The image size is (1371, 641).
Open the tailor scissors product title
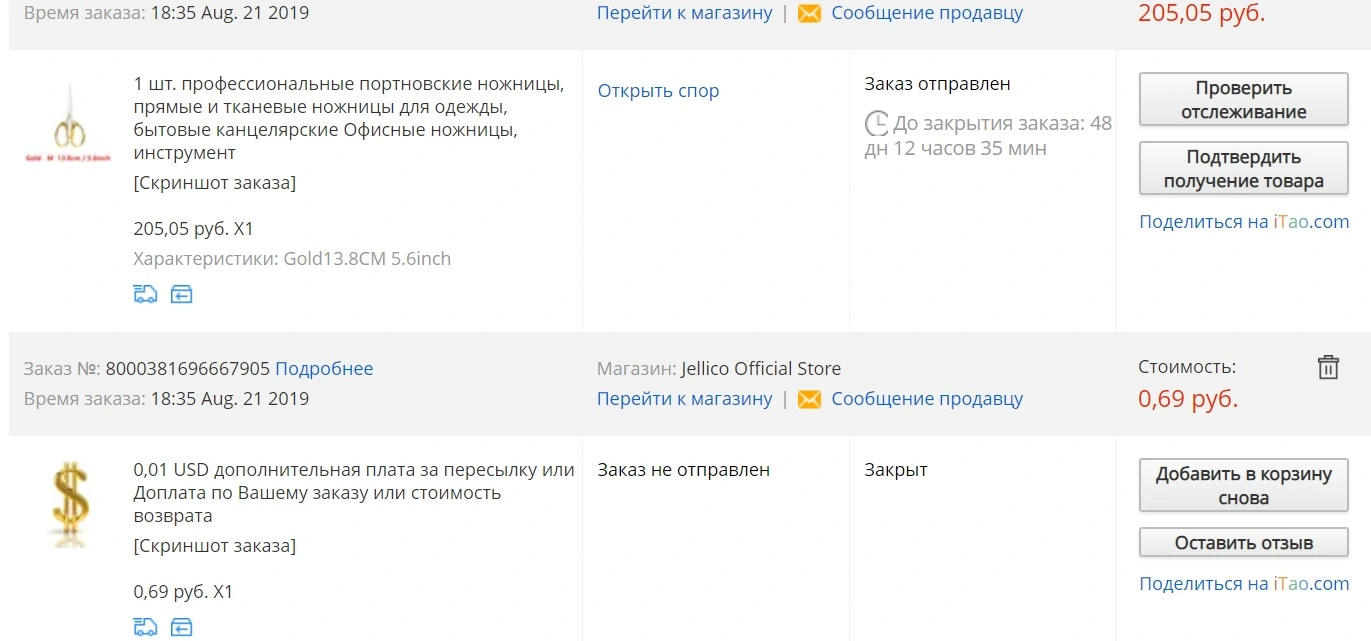click(349, 118)
